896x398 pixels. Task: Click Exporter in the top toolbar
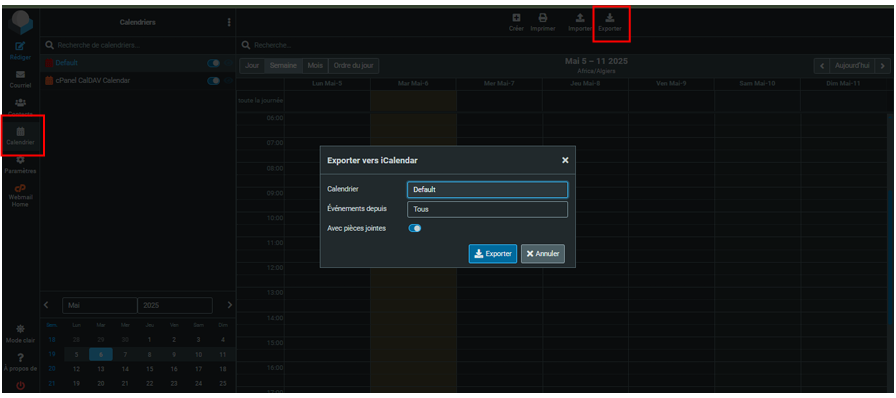click(x=610, y=23)
